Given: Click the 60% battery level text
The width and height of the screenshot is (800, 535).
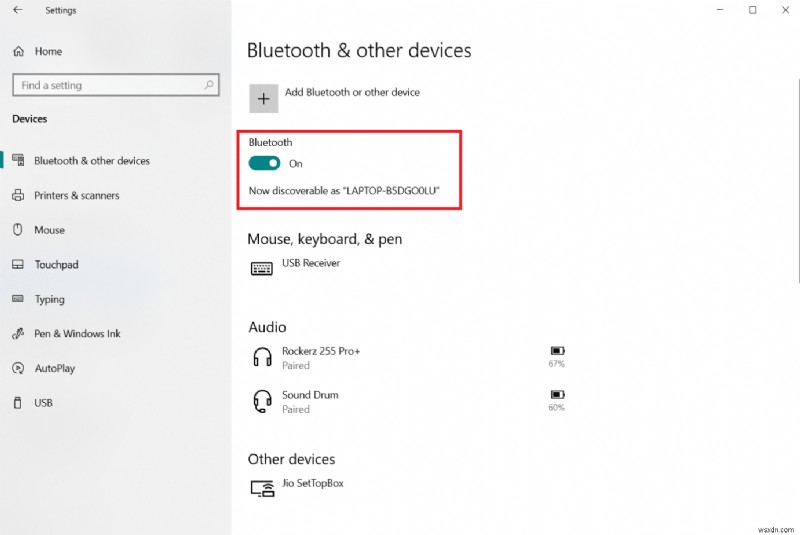Looking at the screenshot, I should [557, 407].
